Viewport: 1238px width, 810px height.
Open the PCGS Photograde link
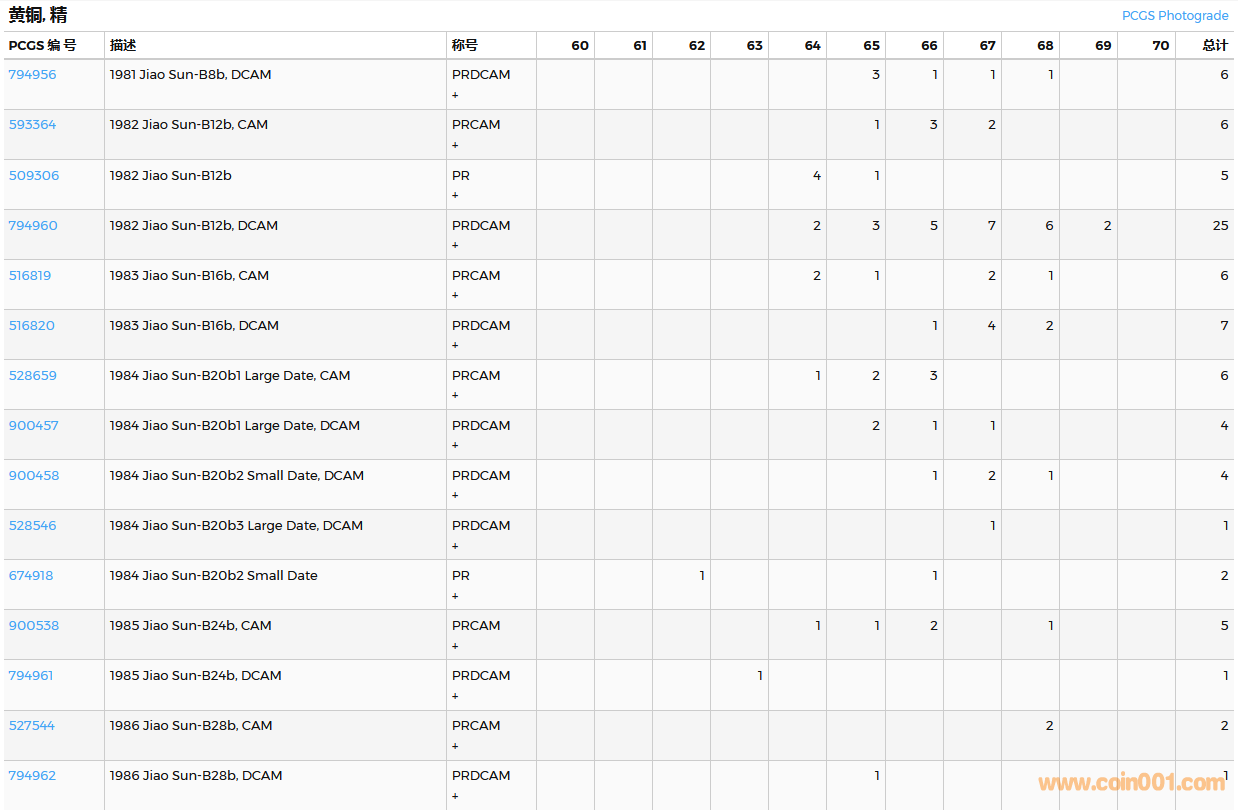pyautogui.click(x=1175, y=16)
